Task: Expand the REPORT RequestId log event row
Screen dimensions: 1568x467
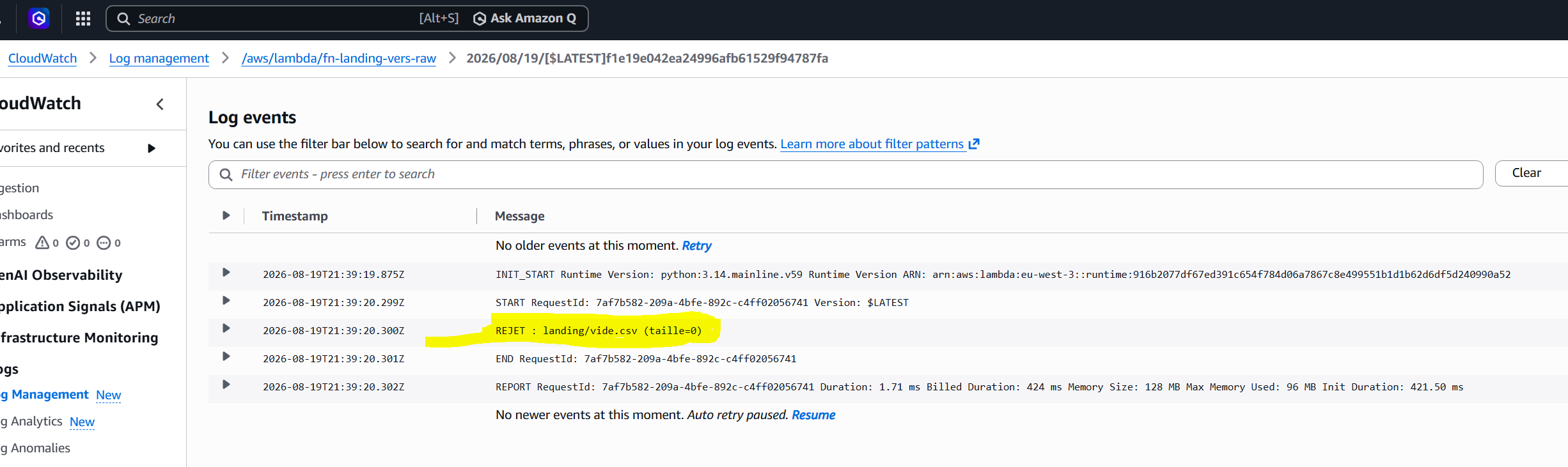Action: click(x=226, y=385)
